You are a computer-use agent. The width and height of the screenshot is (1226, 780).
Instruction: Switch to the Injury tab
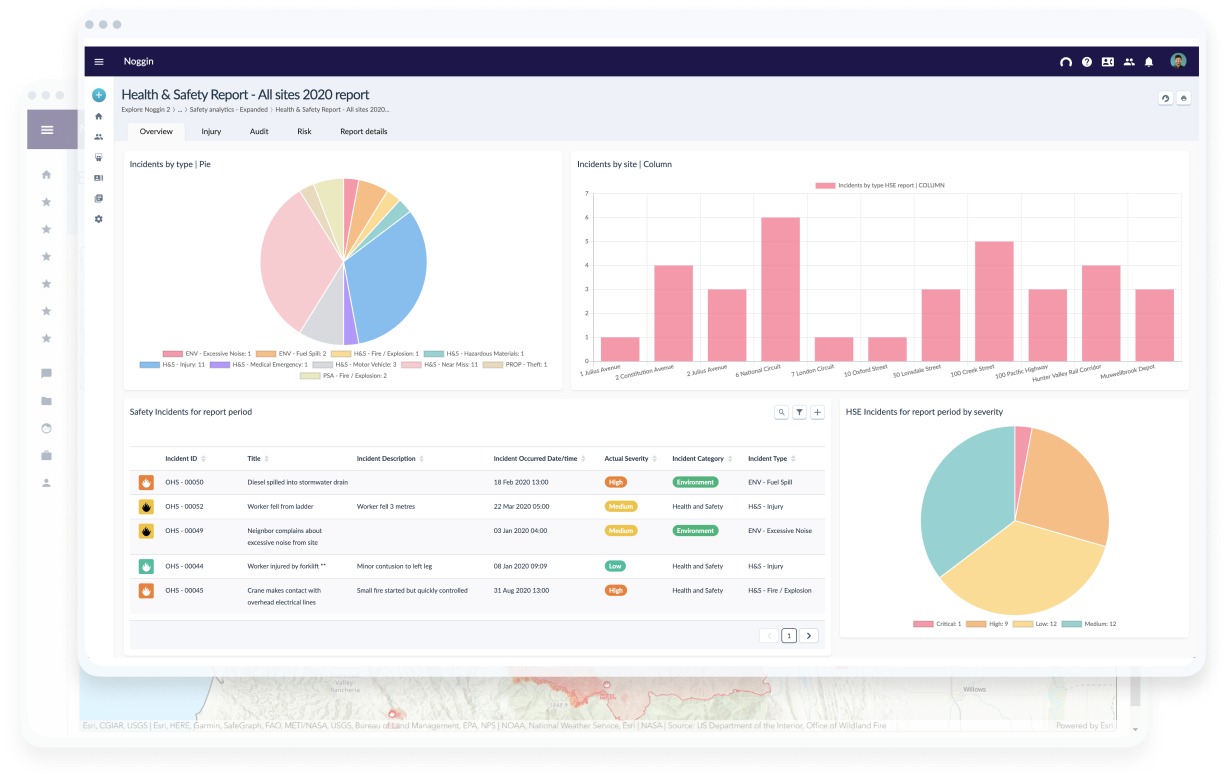point(211,132)
